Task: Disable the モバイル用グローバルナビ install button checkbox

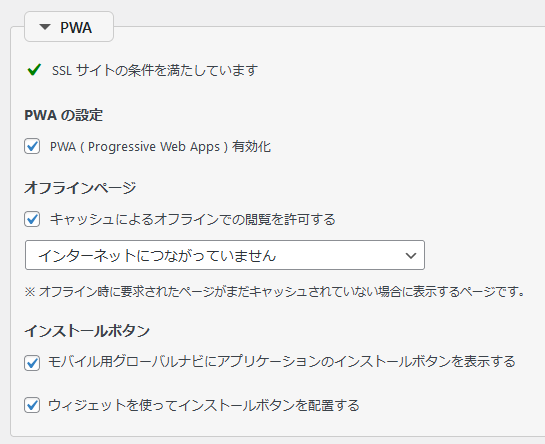Action: 32,363
